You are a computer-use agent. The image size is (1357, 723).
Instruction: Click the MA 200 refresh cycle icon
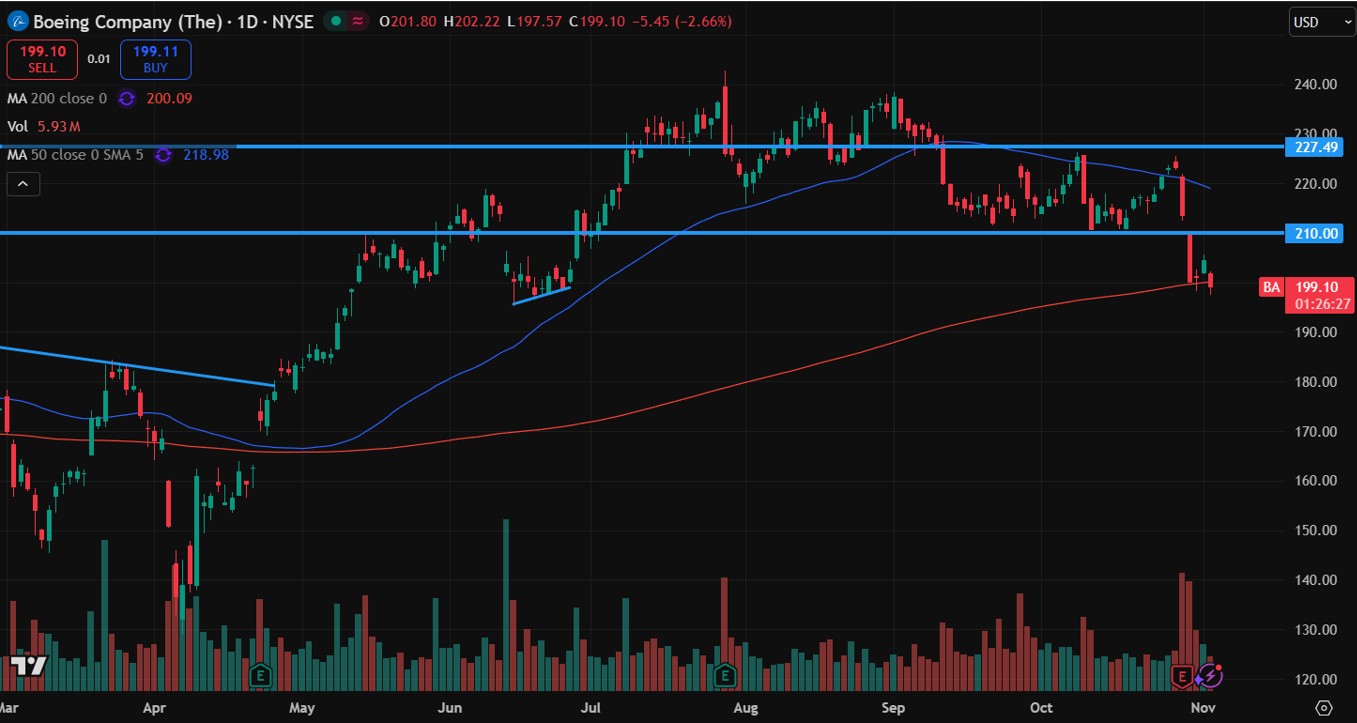pos(126,98)
